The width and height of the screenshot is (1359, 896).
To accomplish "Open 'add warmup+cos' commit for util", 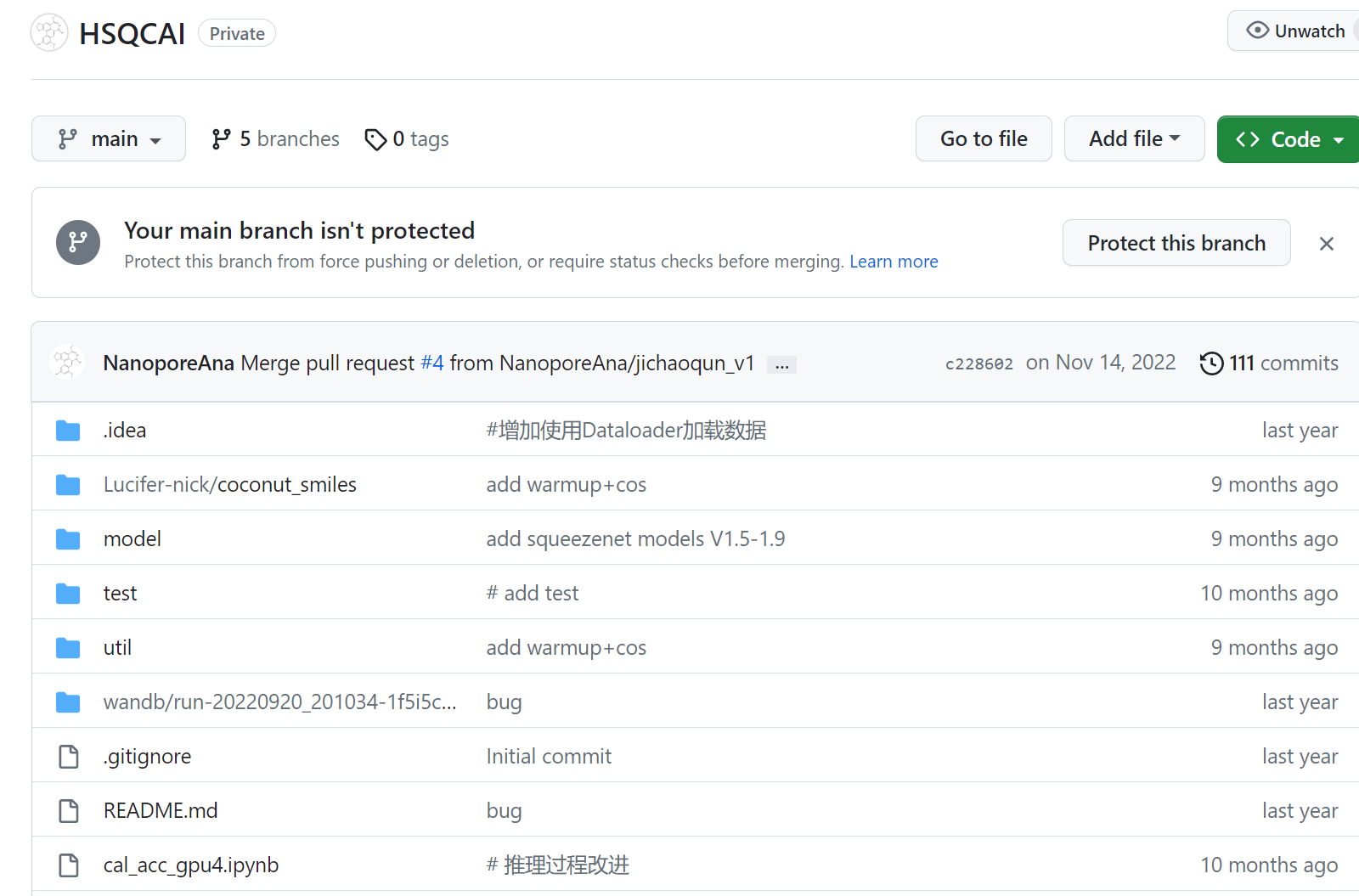I will pyautogui.click(x=567, y=648).
